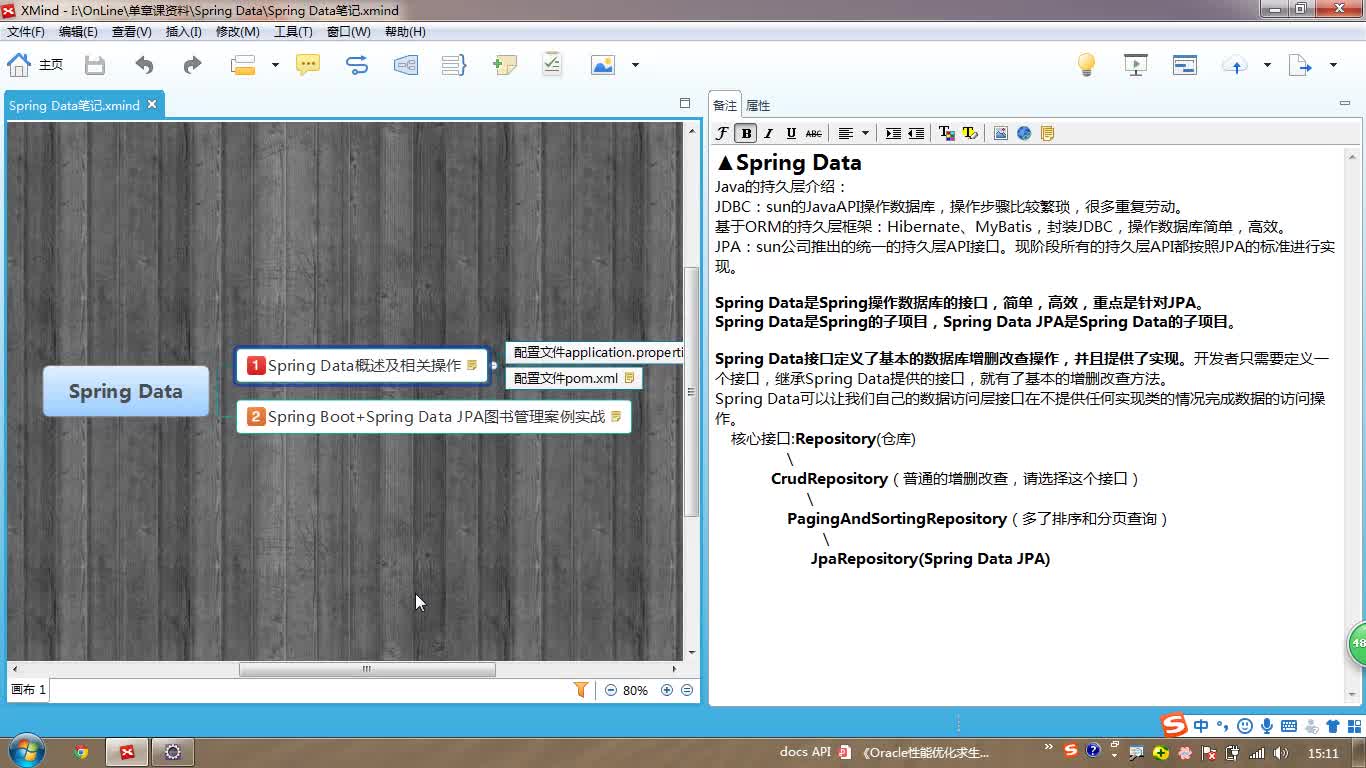Open the image insert dropdown arrow
Image resolution: width=1366 pixels, height=768 pixels.
pos(635,65)
